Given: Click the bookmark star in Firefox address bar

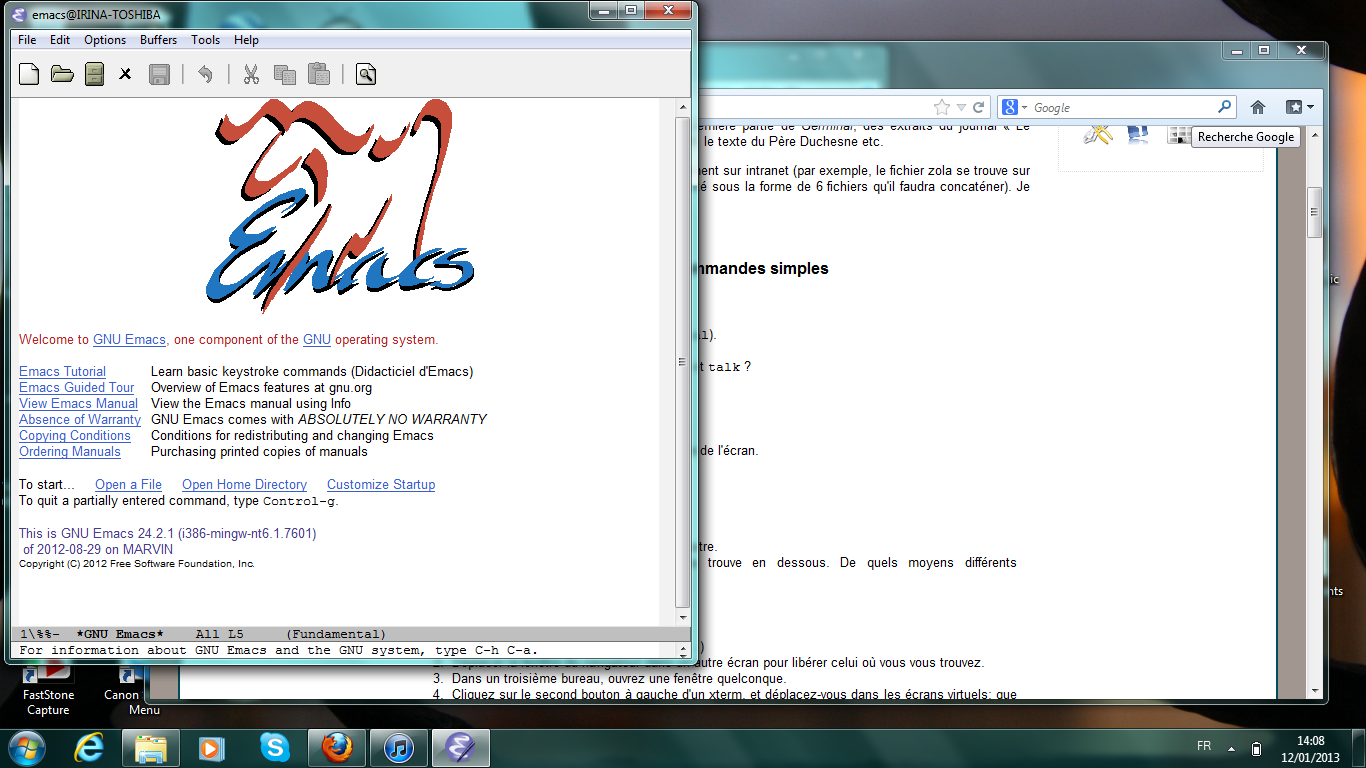Looking at the screenshot, I should click(942, 107).
